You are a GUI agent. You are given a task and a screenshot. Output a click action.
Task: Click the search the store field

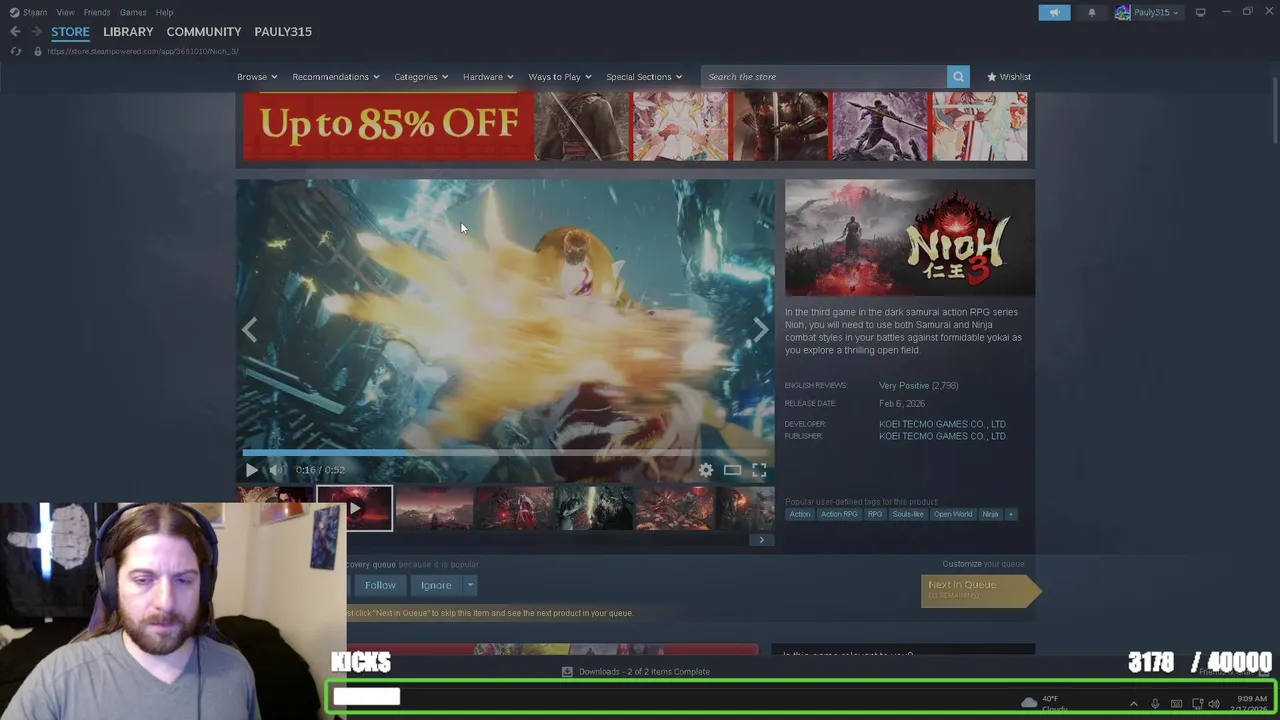click(x=823, y=77)
